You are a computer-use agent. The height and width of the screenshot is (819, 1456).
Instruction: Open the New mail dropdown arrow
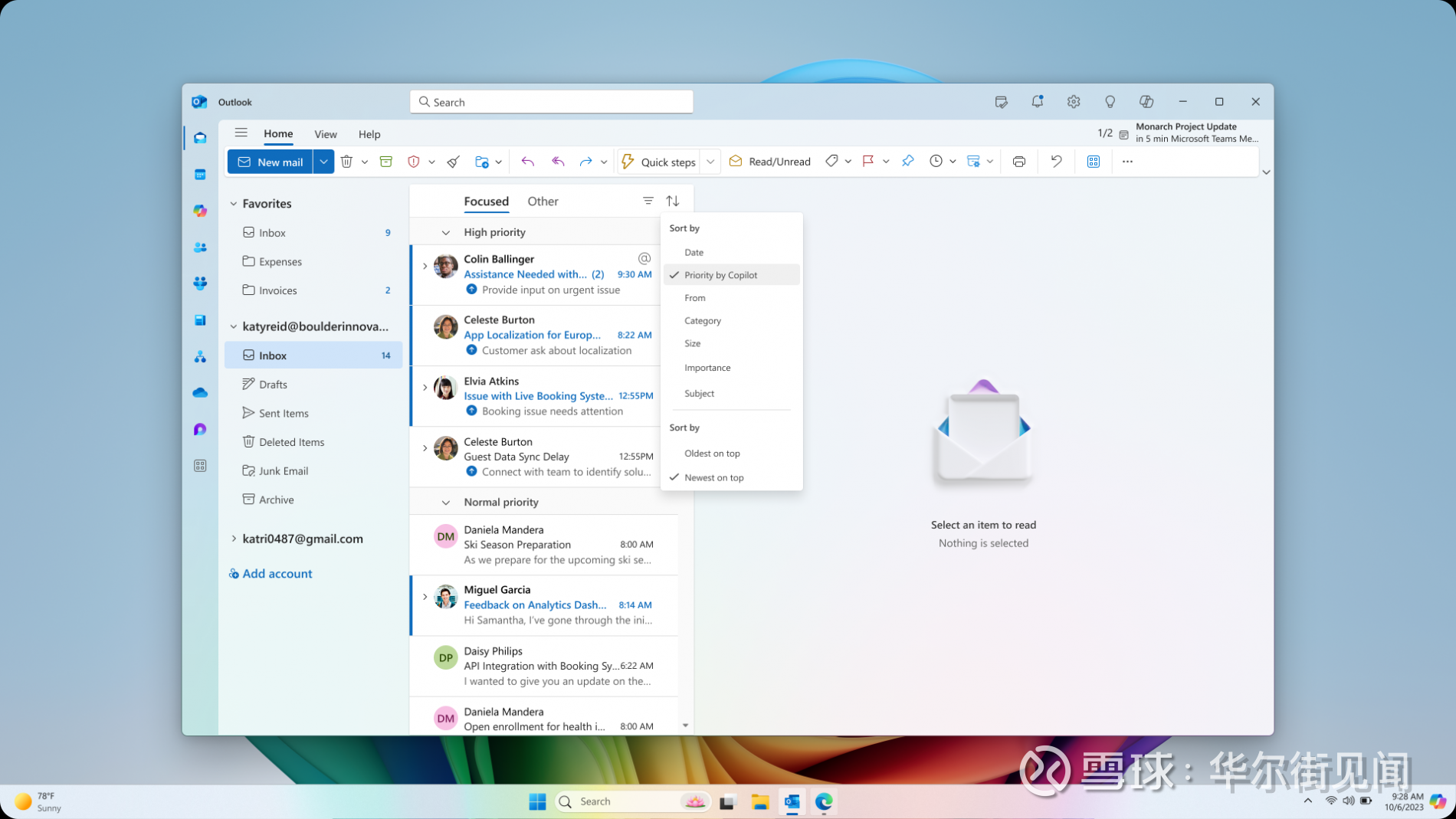(x=323, y=162)
